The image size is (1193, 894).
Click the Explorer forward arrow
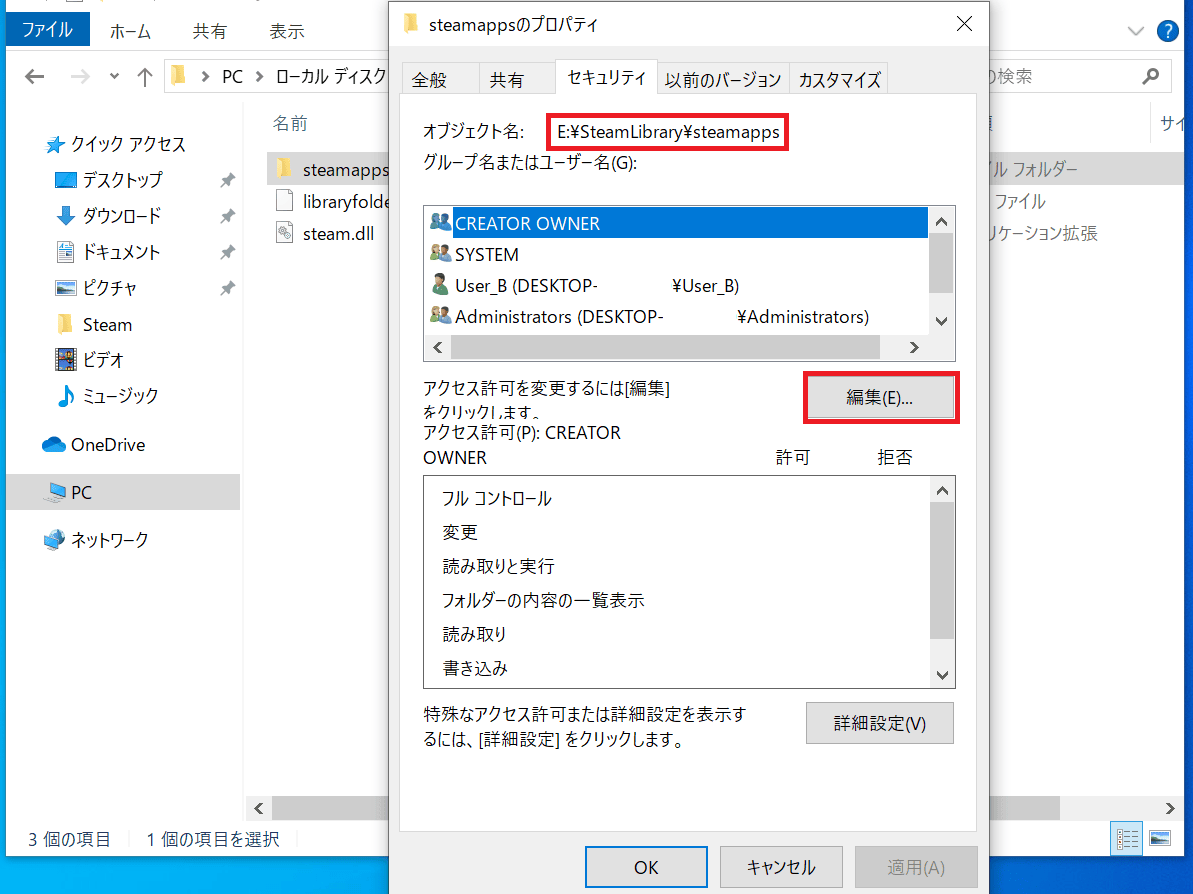(x=79, y=76)
